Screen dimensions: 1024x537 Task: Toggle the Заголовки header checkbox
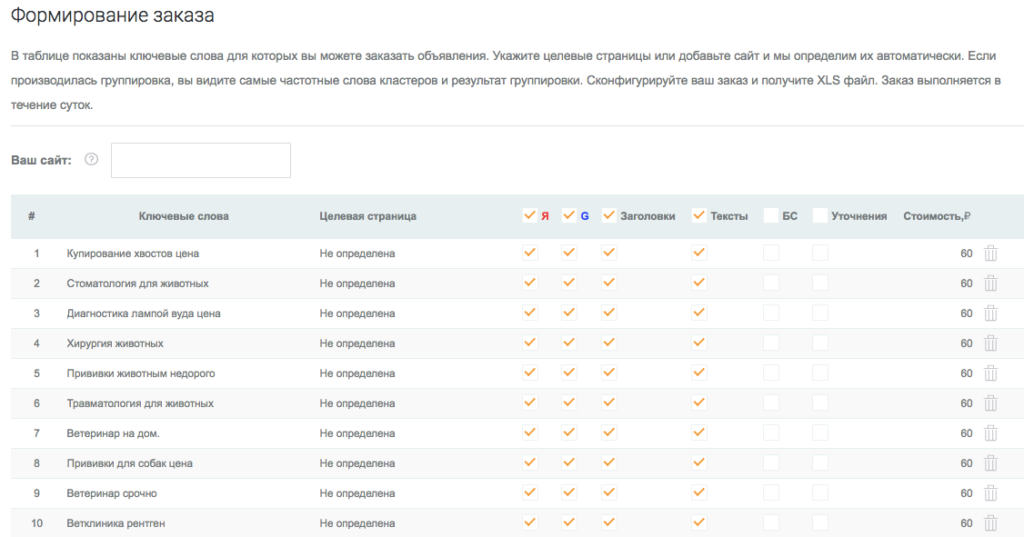[x=609, y=215]
